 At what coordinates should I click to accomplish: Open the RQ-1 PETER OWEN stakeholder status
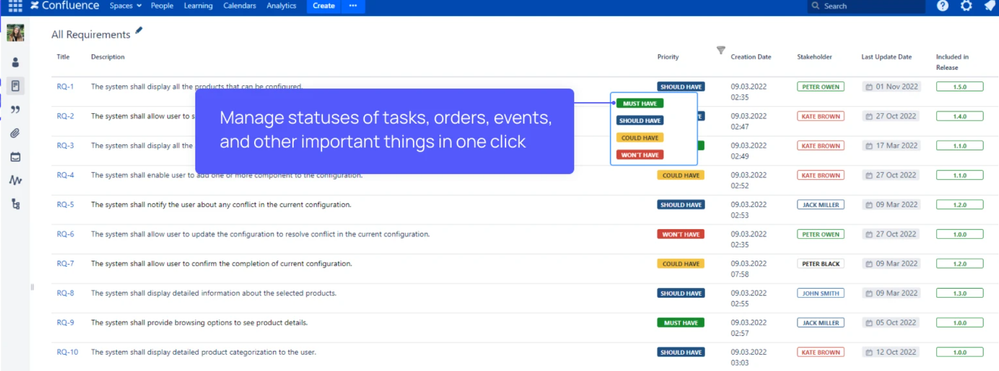[x=821, y=87]
